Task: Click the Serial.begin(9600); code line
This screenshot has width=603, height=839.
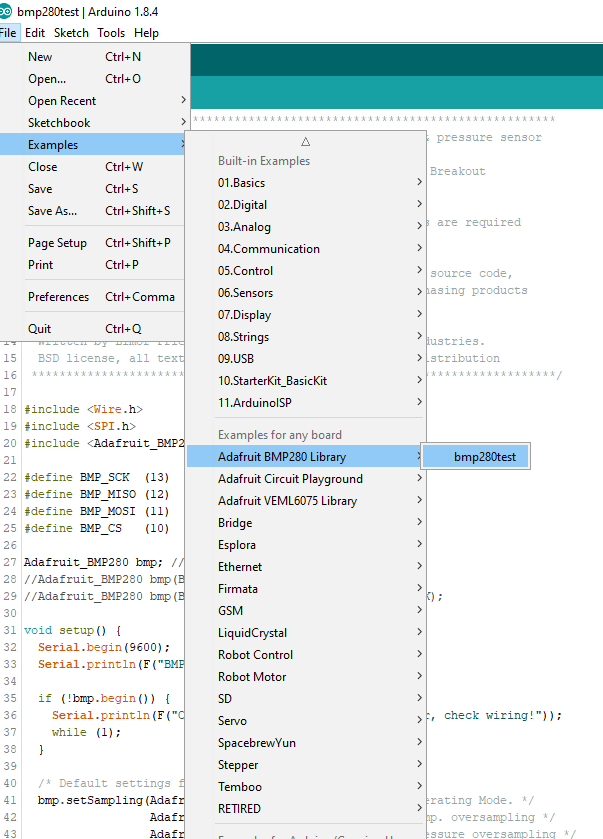Action: pos(104,647)
